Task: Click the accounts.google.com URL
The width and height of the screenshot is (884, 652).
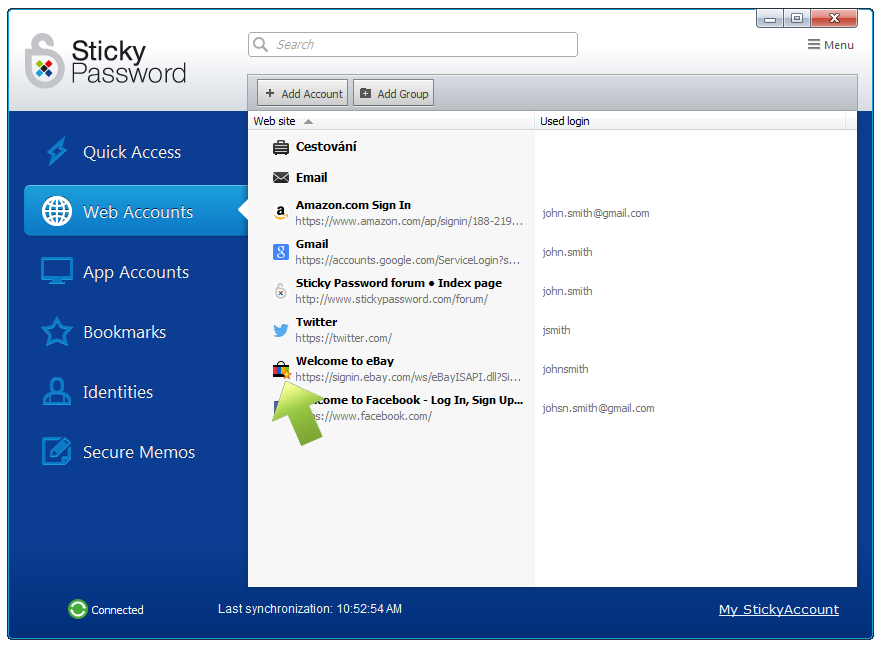Action: [408, 260]
